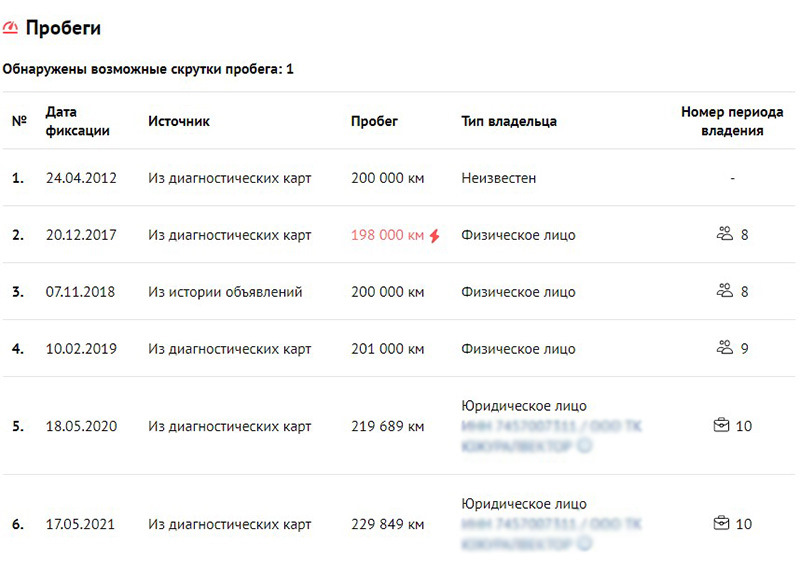Click the red 198 000 км mileage value
The width and height of the screenshot is (800, 572).
click(x=388, y=236)
